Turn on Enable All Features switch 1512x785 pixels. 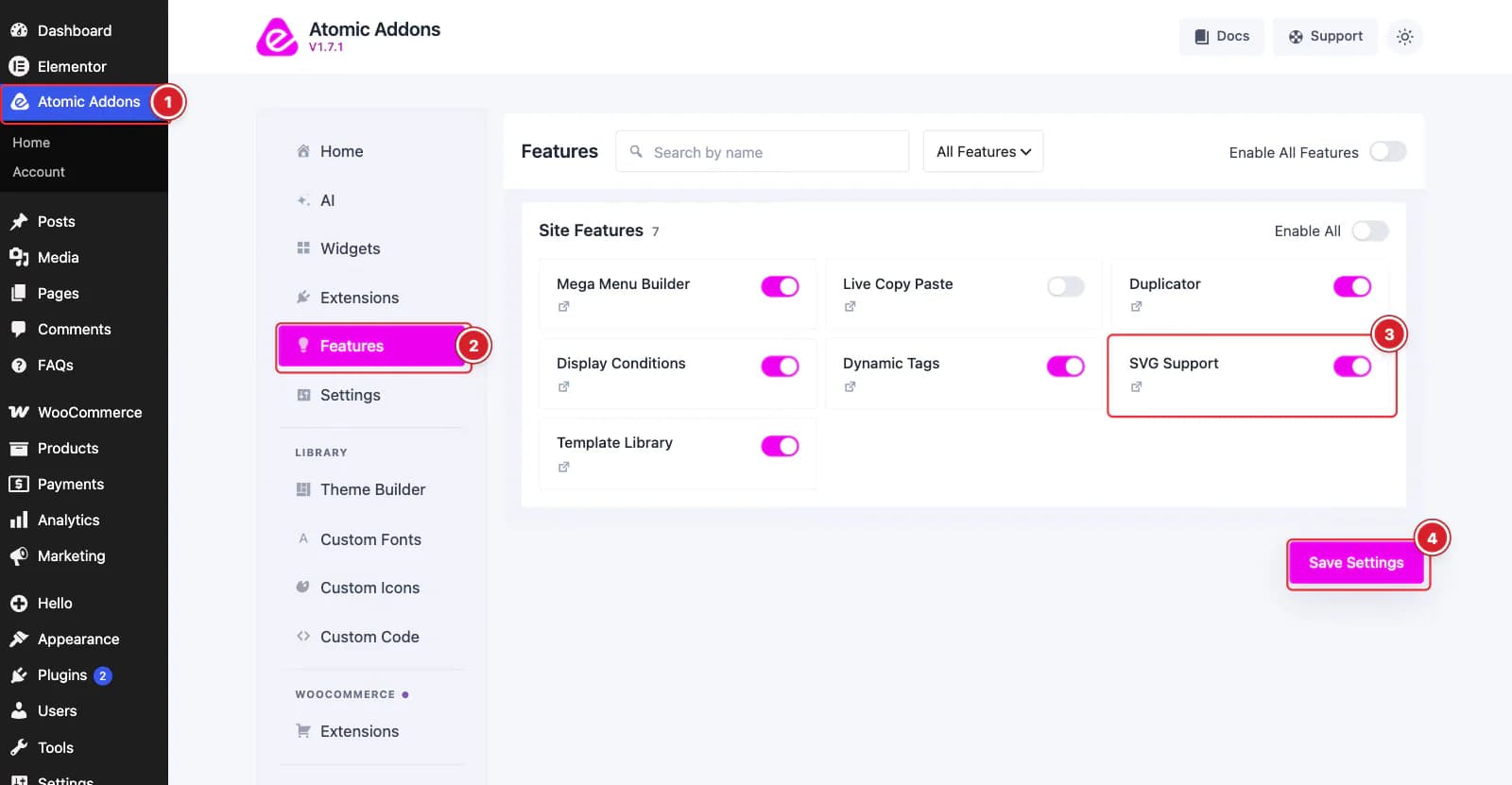(x=1387, y=151)
